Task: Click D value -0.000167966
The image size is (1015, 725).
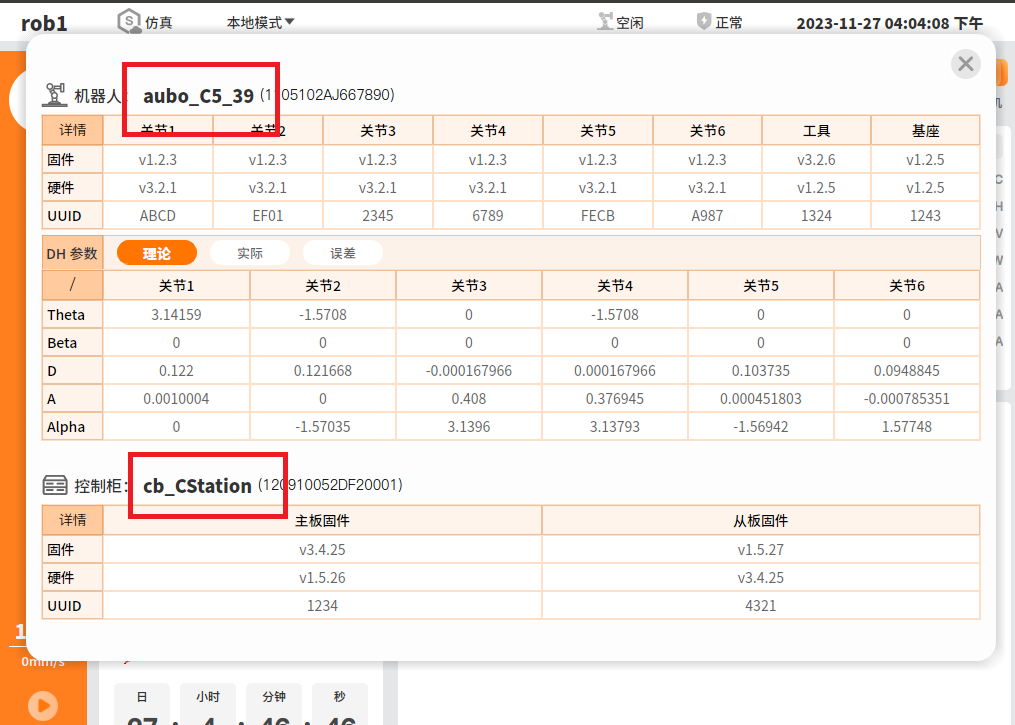Action: point(469,371)
